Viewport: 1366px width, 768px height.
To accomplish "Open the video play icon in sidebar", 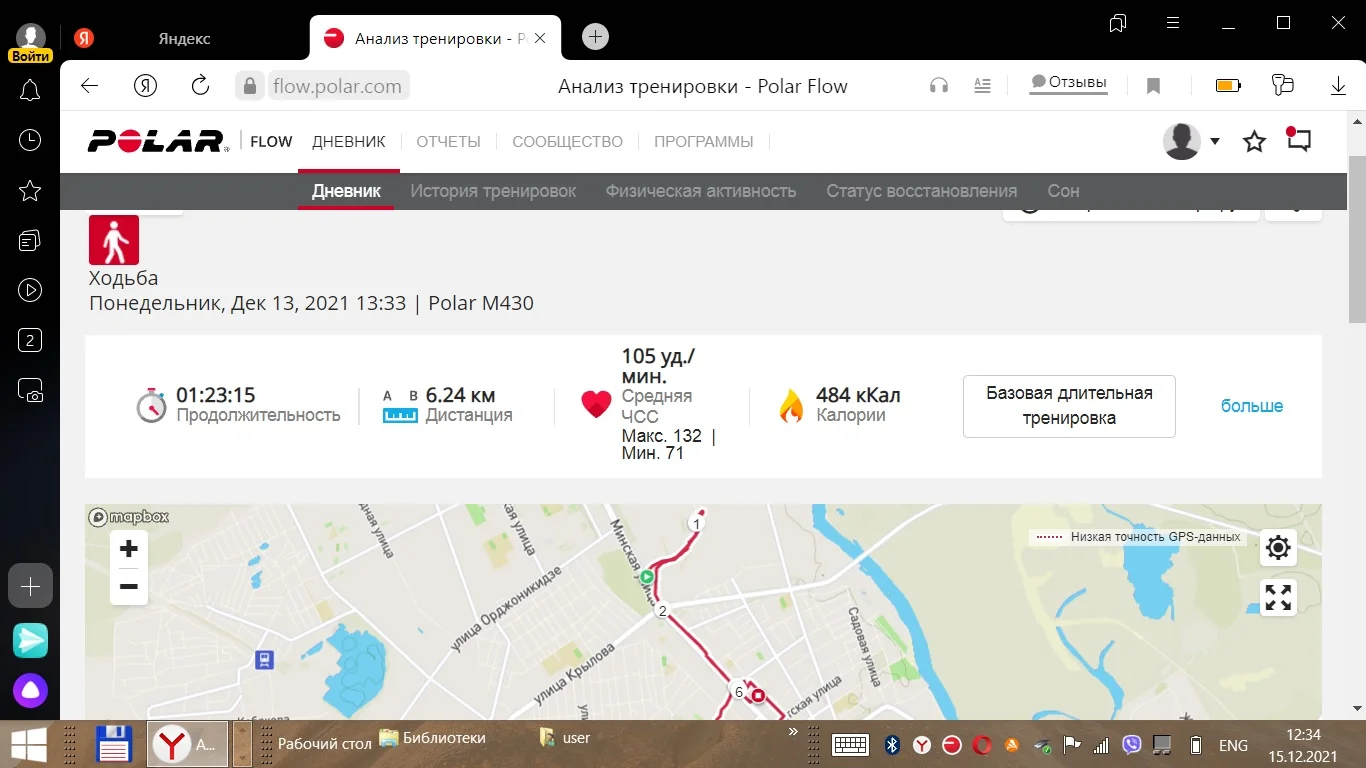I will click(x=30, y=290).
